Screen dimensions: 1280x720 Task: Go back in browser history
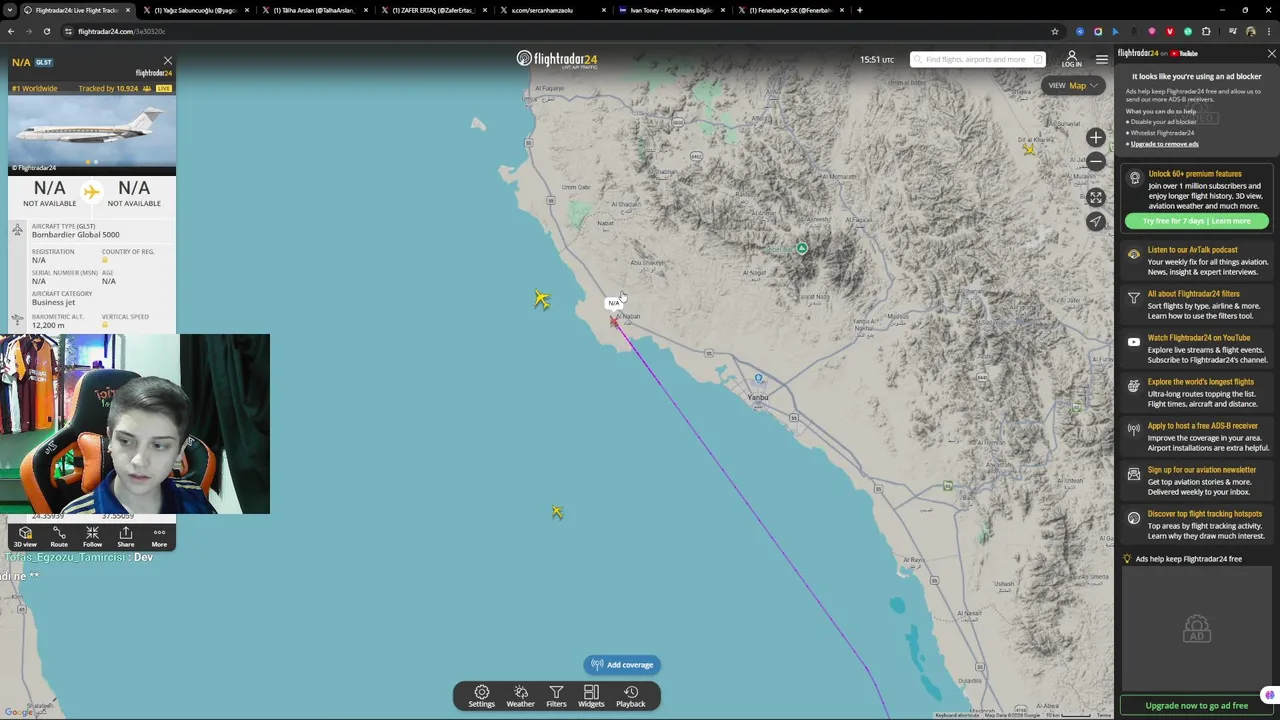coord(11,31)
